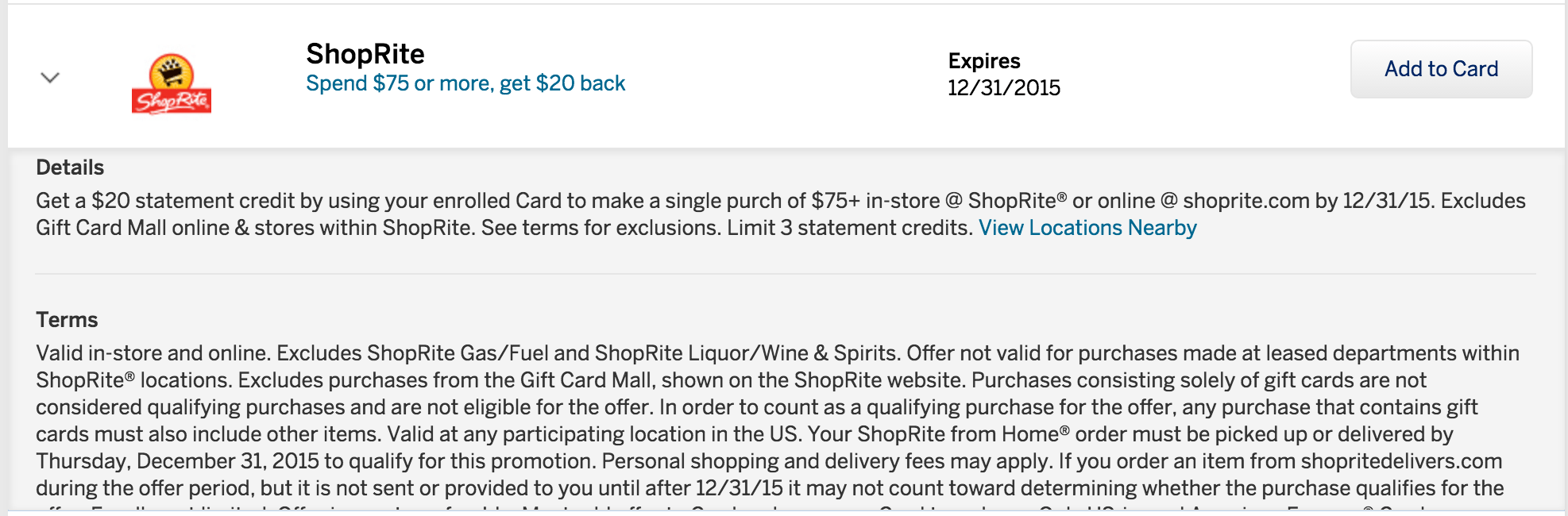This screenshot has height=516, width=1568.
Task: Collapse the ShopRite offer chevron
Action: [50, 78]
